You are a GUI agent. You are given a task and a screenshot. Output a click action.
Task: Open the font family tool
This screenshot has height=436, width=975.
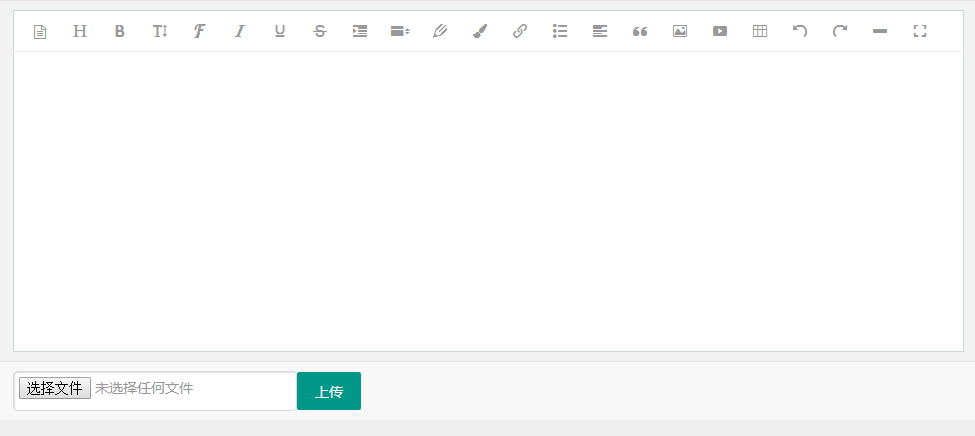[x=200, y=31]
